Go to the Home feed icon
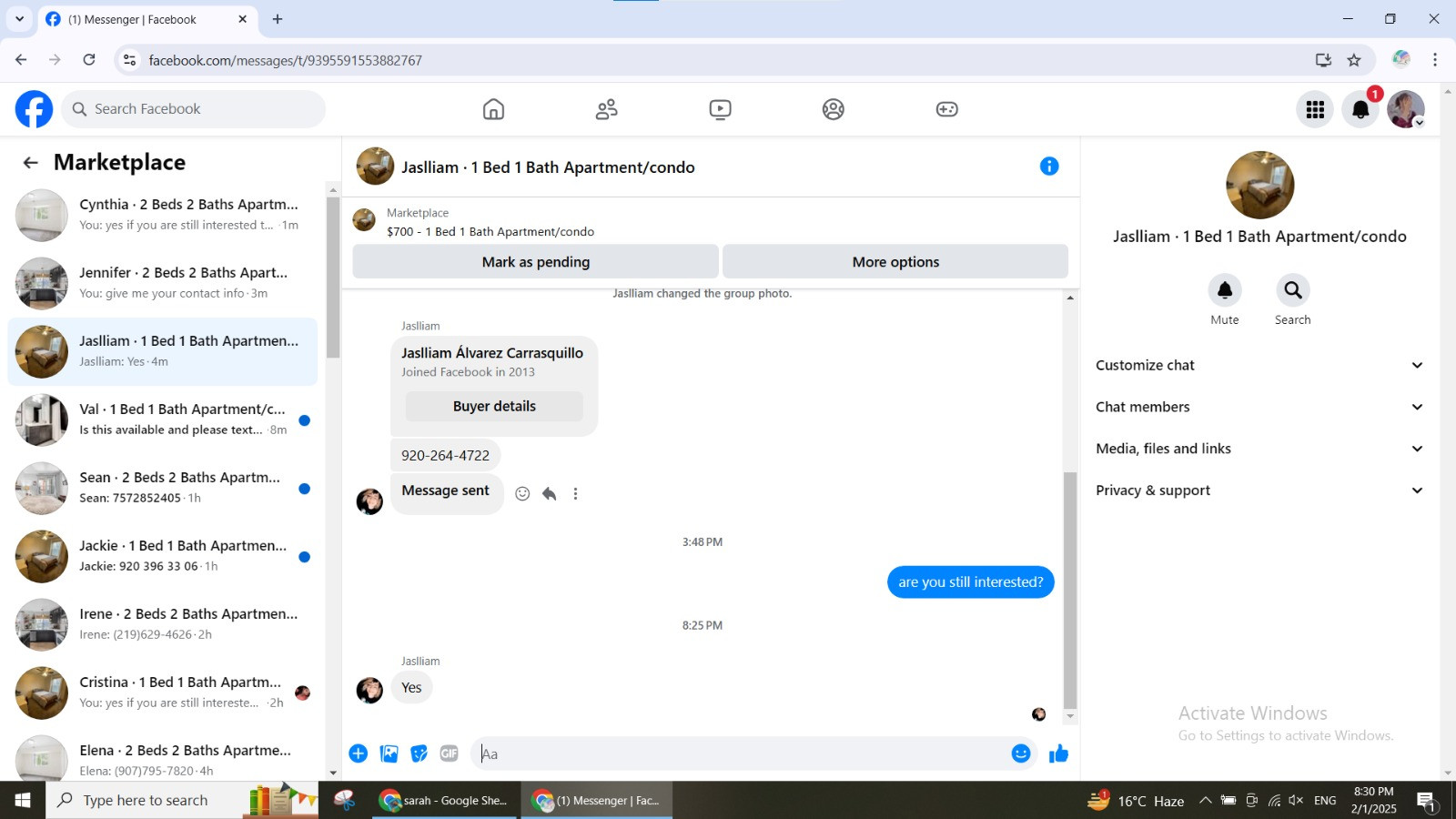The image size is (1456, 819). [x=493, y=109]
